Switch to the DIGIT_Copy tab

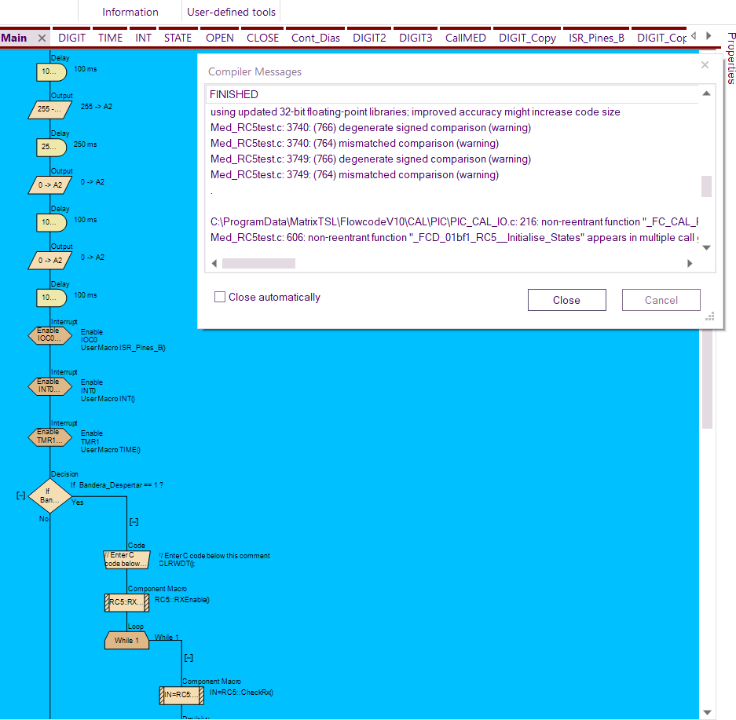click(527, 38)
